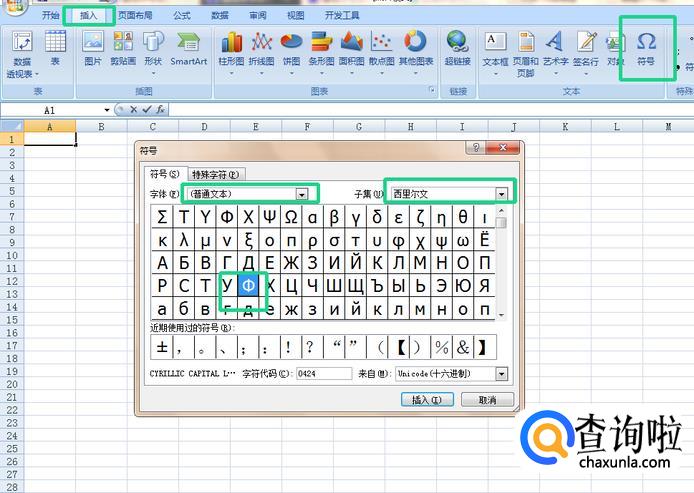Open header and footer (页眉和页脚)
The height and width of the screenshot is (493, 694).
click(x=525, y=54)
